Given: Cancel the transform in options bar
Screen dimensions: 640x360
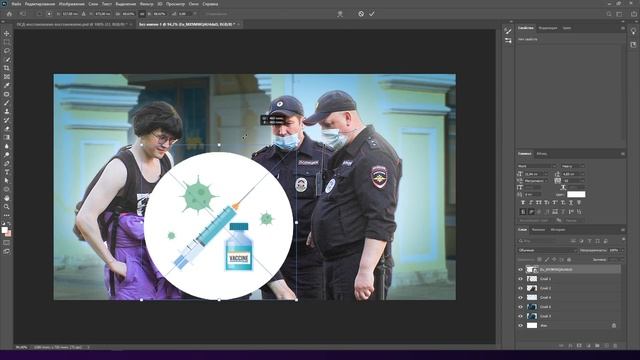Looking at the screenshot, I should pos(361,14).
